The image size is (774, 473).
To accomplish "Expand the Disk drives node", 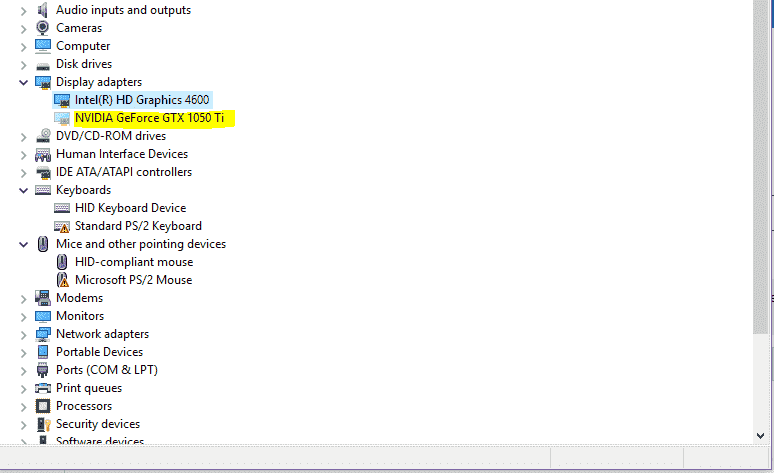I will tap(23, 65).
